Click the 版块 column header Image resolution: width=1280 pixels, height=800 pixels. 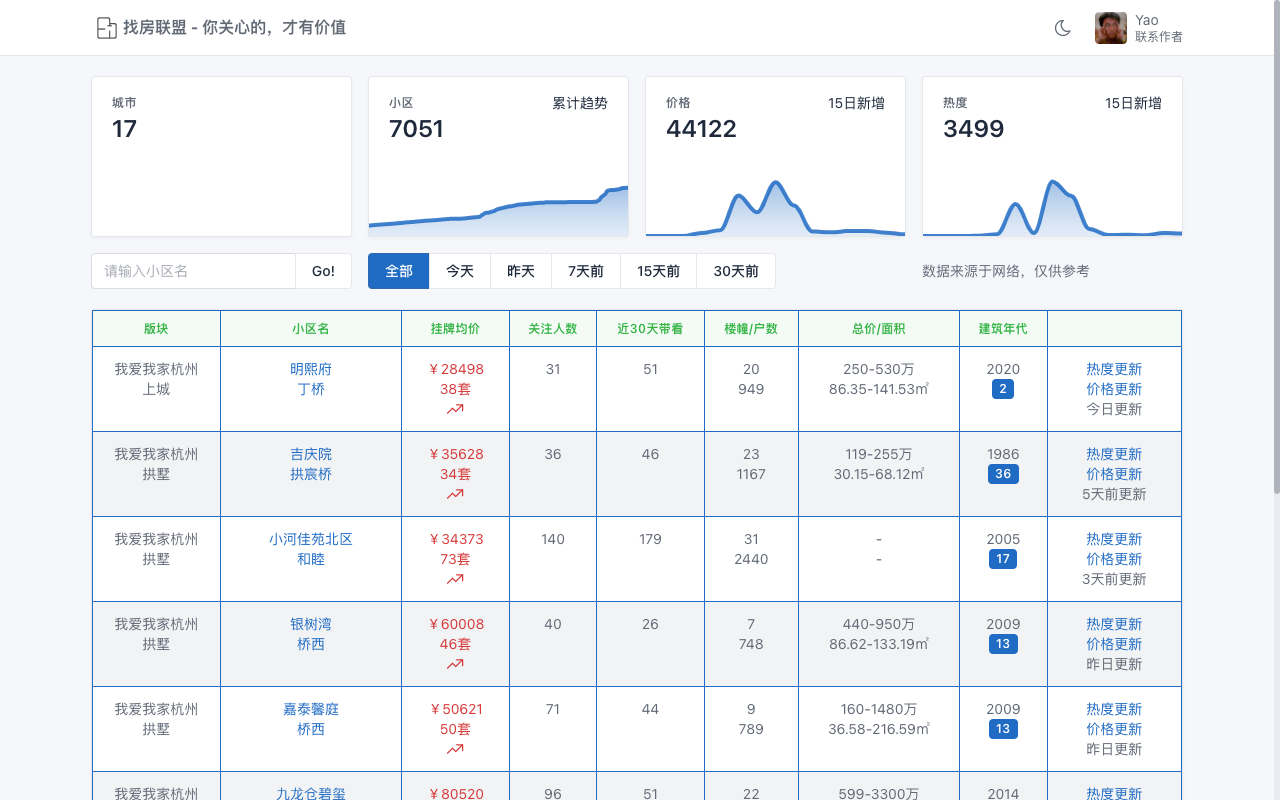156,328
